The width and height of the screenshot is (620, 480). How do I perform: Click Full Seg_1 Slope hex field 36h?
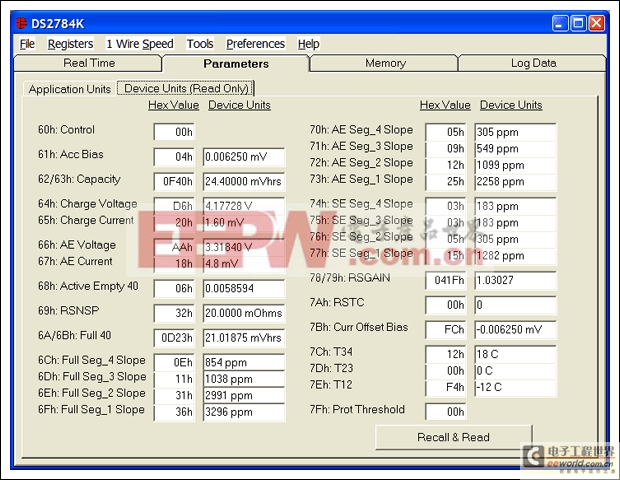point(174,412)
